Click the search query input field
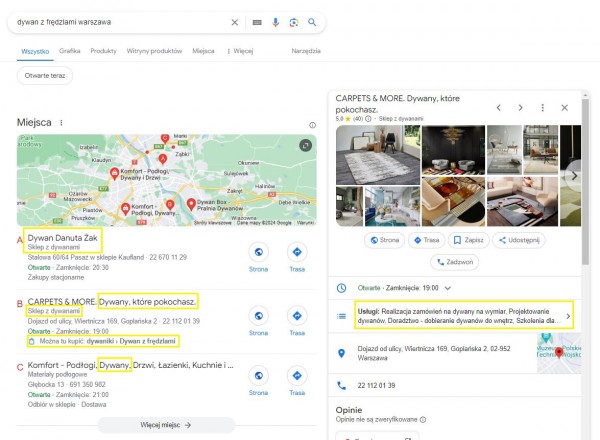 click(x=121, y=22)
